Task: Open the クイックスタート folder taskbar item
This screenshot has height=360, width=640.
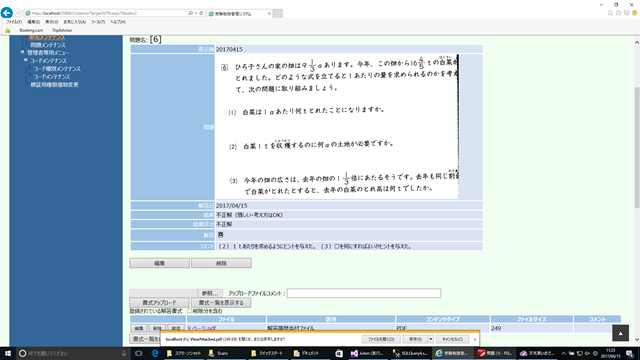Action: click(268, 353)
